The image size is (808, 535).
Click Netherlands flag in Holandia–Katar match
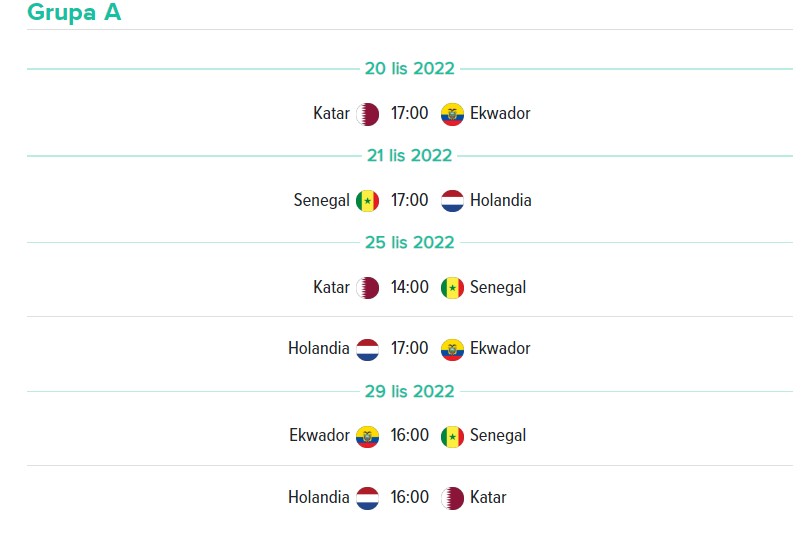point(367,498)
